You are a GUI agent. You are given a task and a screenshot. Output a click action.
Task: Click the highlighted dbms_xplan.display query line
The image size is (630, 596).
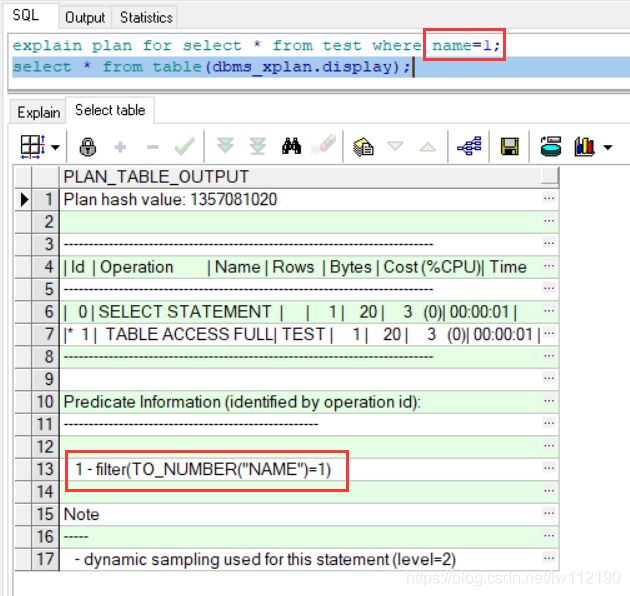coord(211,67)
